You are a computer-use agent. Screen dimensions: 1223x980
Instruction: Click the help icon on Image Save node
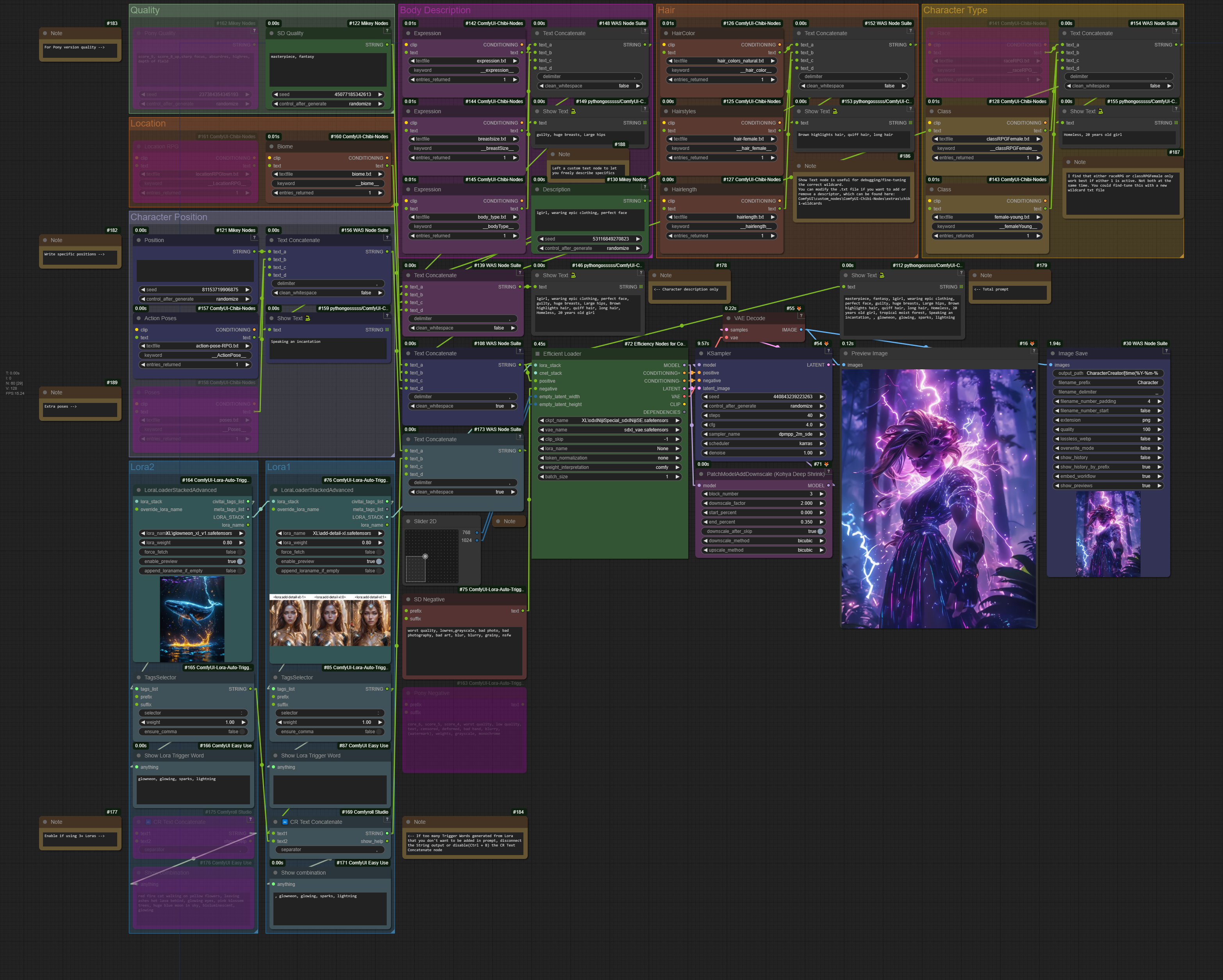[1166, 351]
